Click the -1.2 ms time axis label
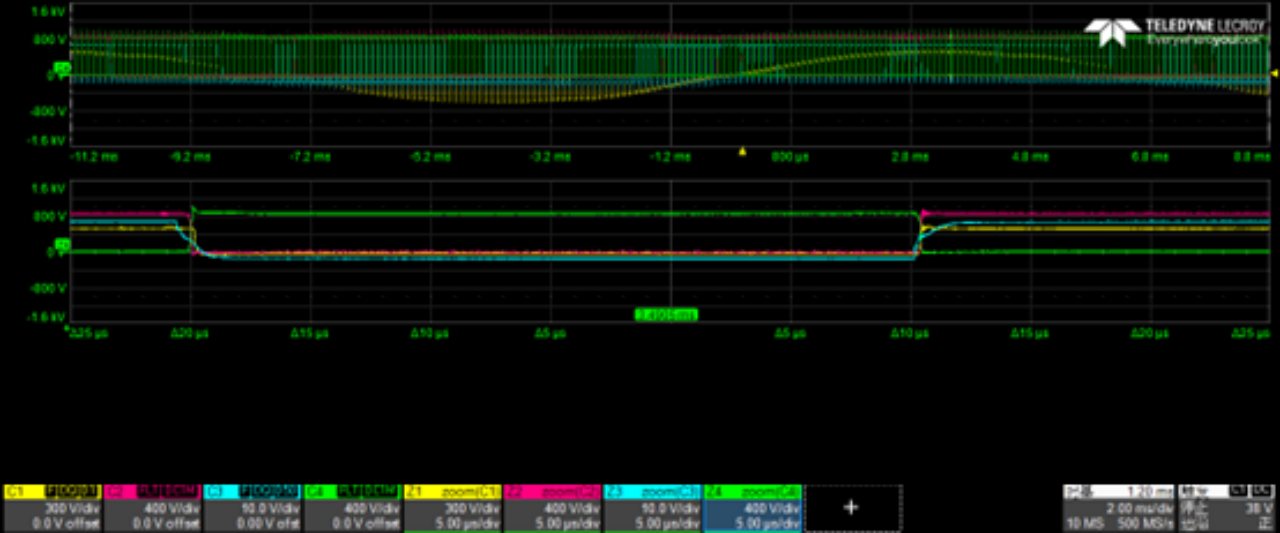 [670, 157]
